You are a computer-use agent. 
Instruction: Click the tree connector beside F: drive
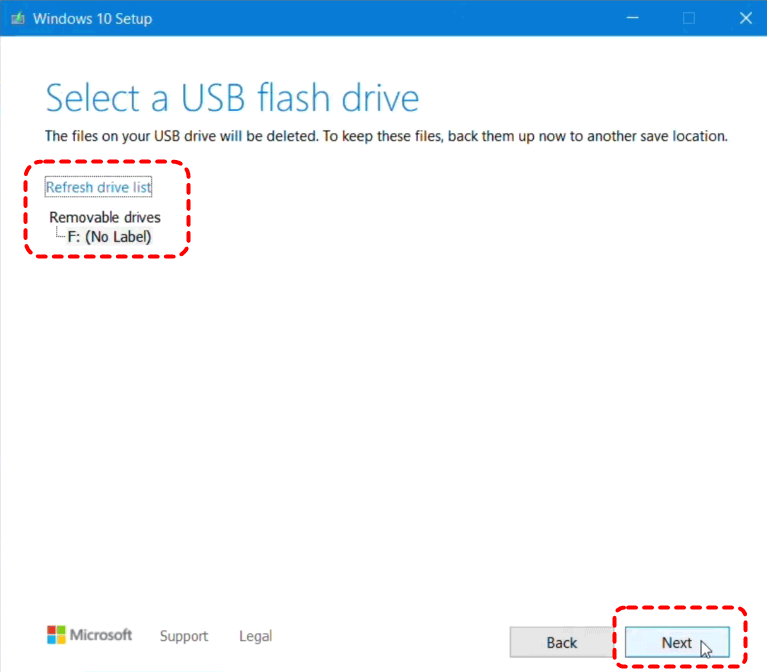click(60, 232)
